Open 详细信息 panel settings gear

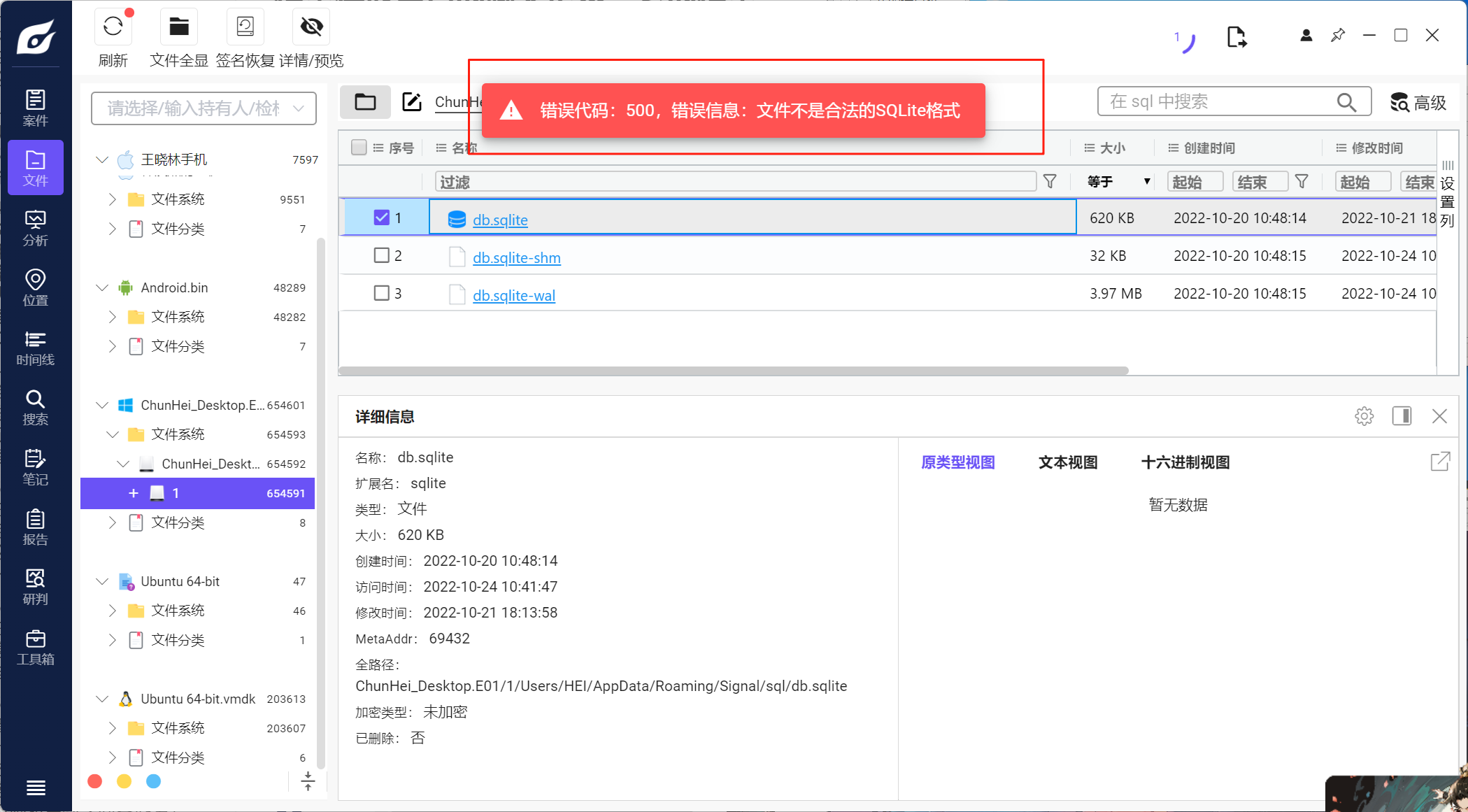tap(1364, 416)
